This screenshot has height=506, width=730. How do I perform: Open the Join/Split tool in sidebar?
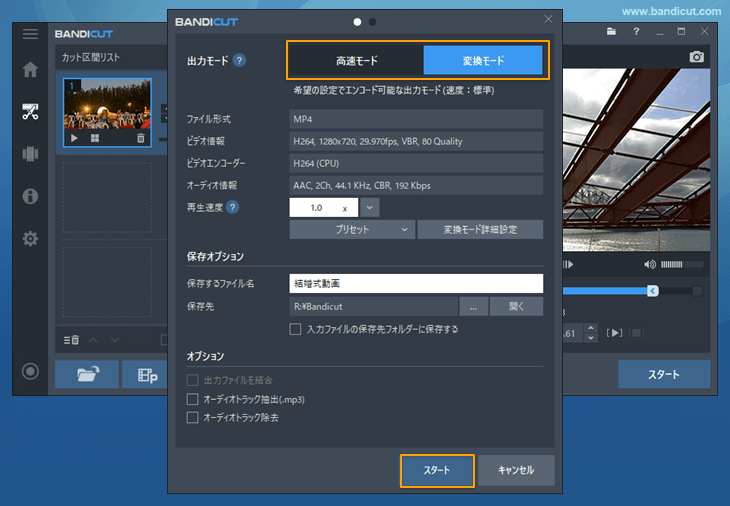pos(30,154)
